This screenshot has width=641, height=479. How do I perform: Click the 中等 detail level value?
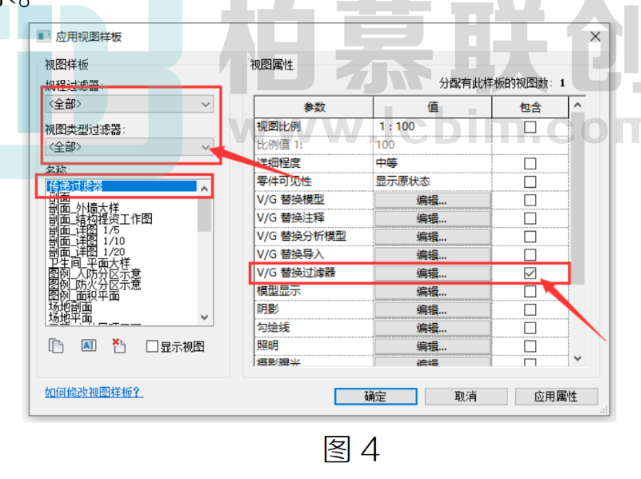[x=386, y=163]
